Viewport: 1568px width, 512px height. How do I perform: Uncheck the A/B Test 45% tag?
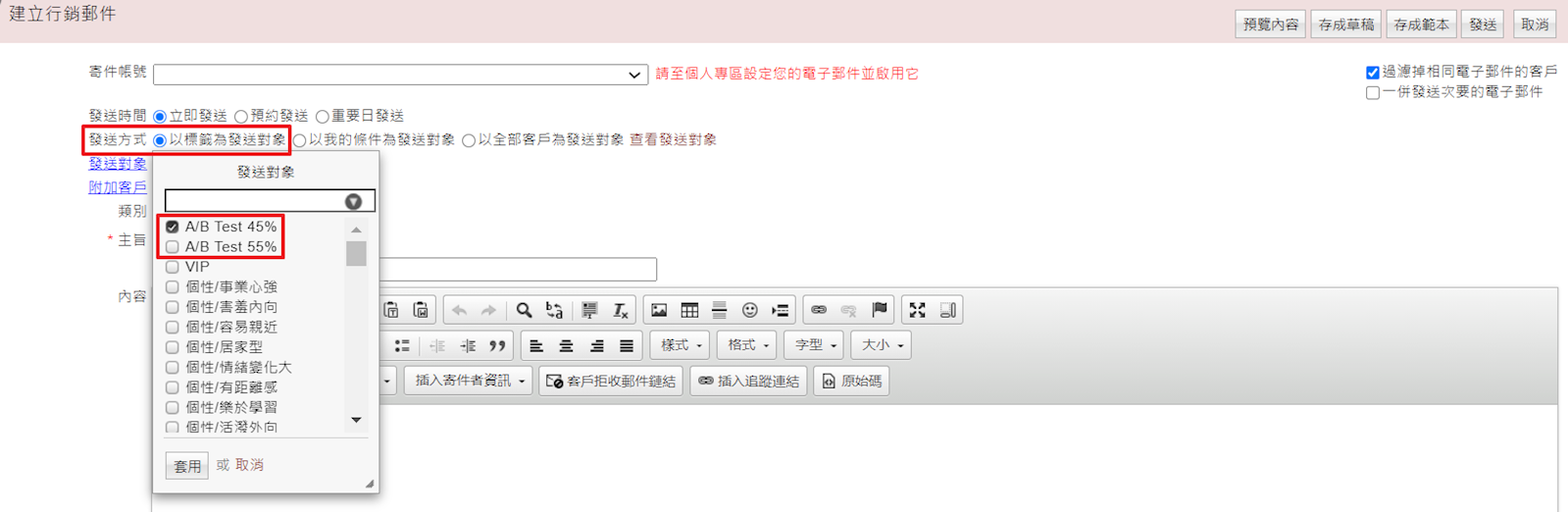pos(173,227)
